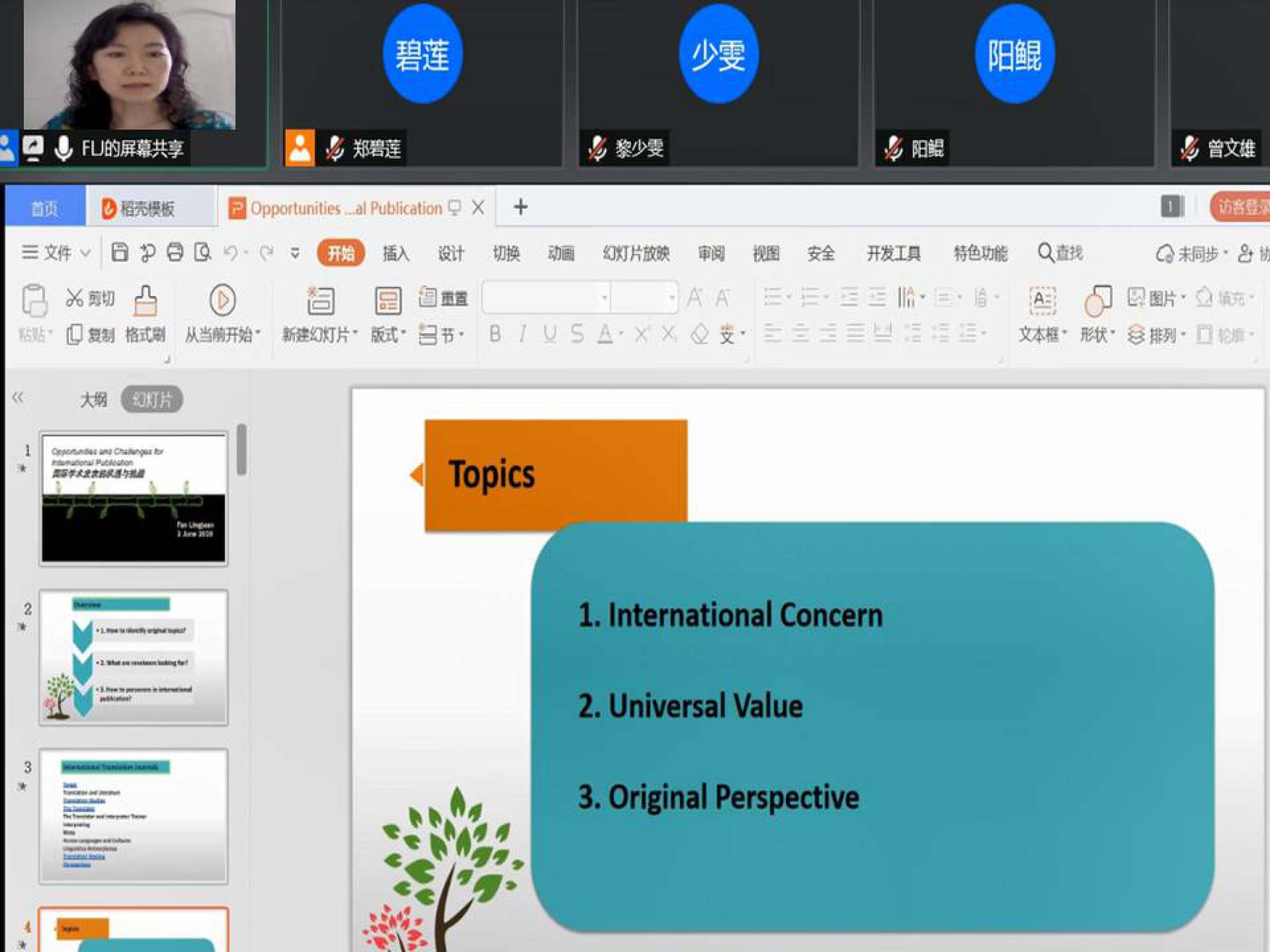Click the 查找 search button
1270x952 pixels.
[x=1060, y=253]
